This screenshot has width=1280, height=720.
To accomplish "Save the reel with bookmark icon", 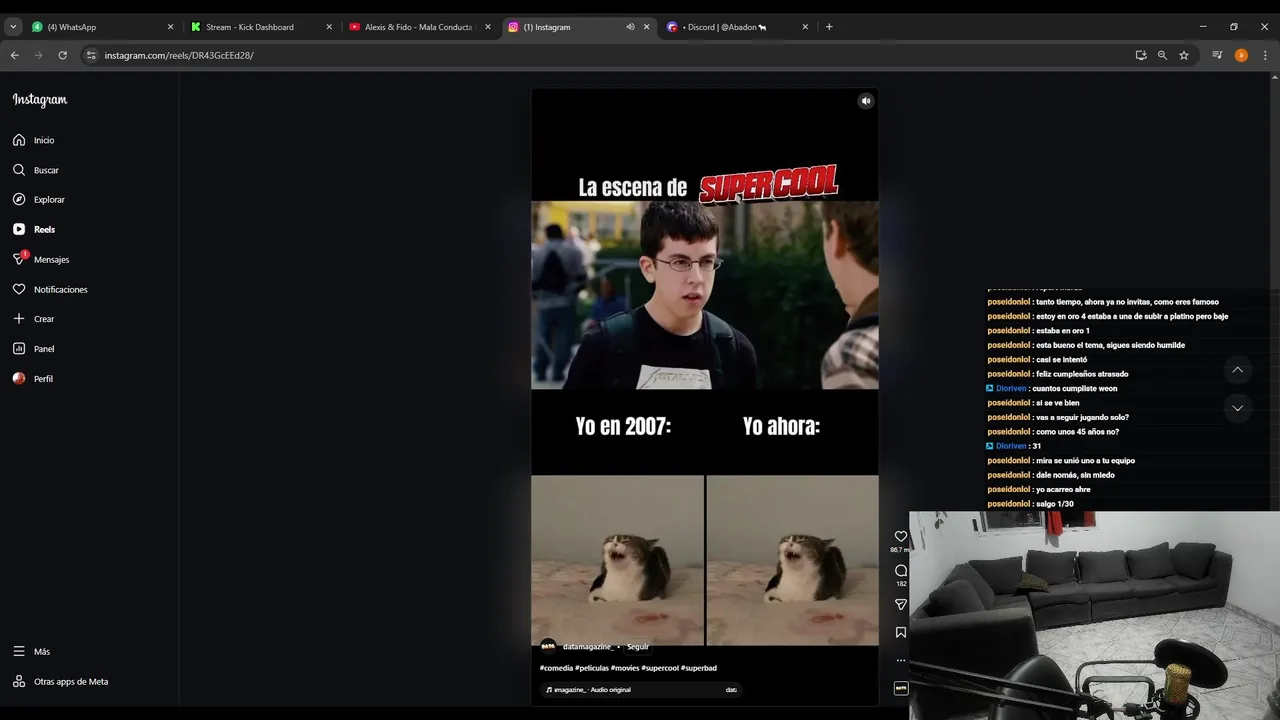I will pos(901,632).
